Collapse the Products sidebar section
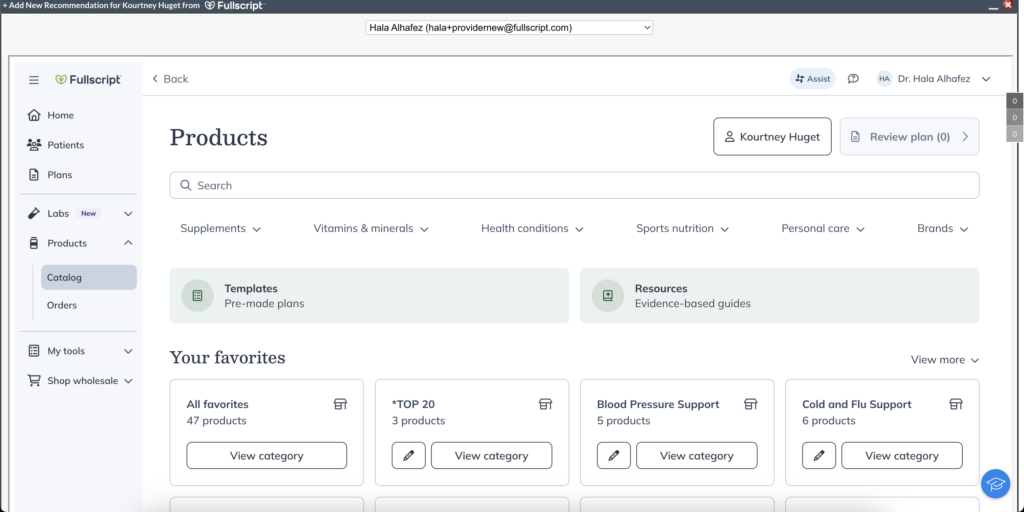 (128, 243)
